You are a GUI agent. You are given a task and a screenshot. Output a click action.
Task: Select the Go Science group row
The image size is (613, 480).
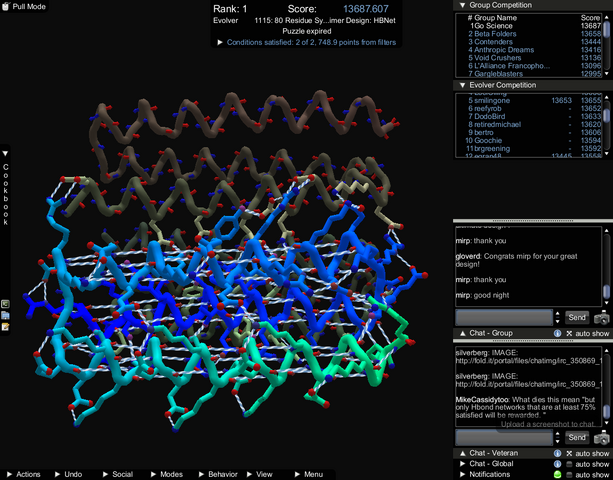pos(529,26)
